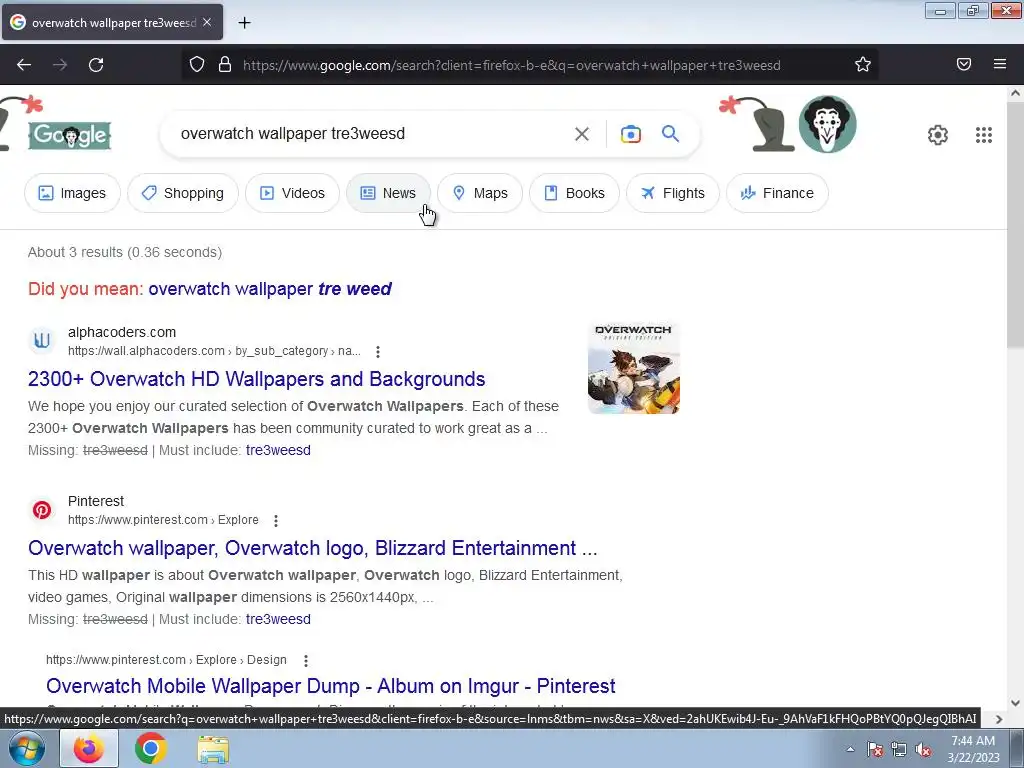Viewport: 1024px width, 768px height.
Task: Search by image camera icon
Action: (630, 134)
